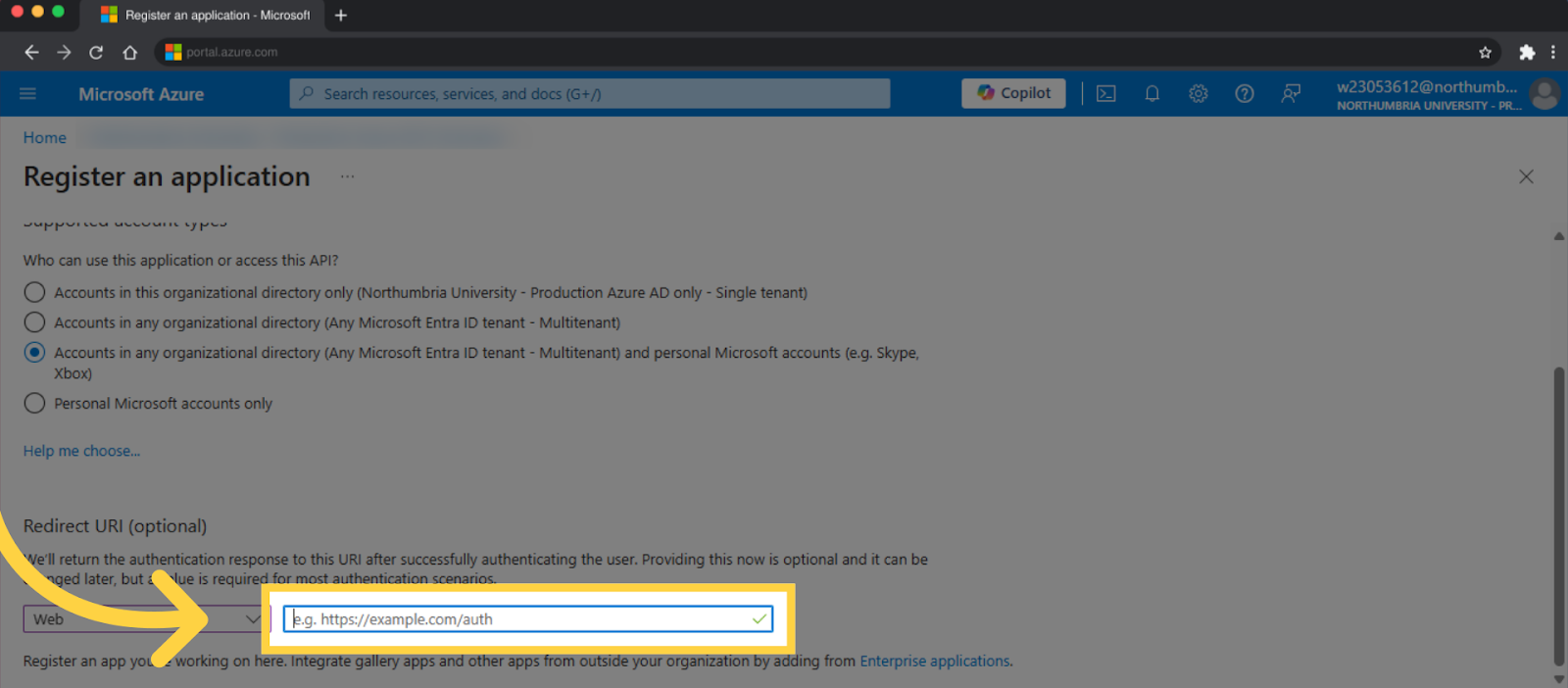Select single tenant organizational directory only

34,292
